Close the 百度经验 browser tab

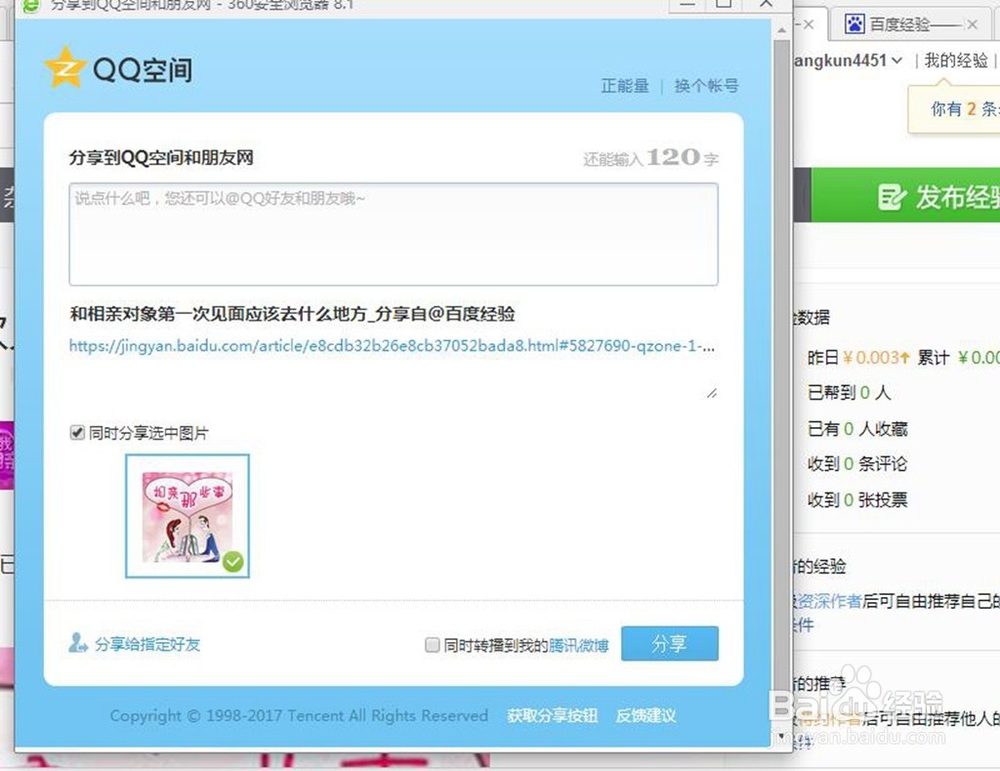[x=972, y=25]
